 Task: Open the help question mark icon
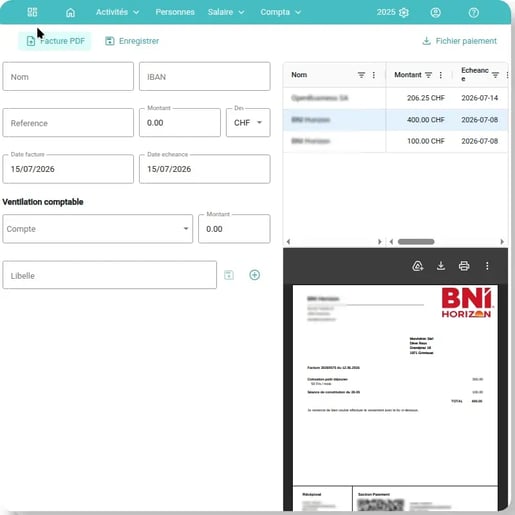click(x=473, y=13)
